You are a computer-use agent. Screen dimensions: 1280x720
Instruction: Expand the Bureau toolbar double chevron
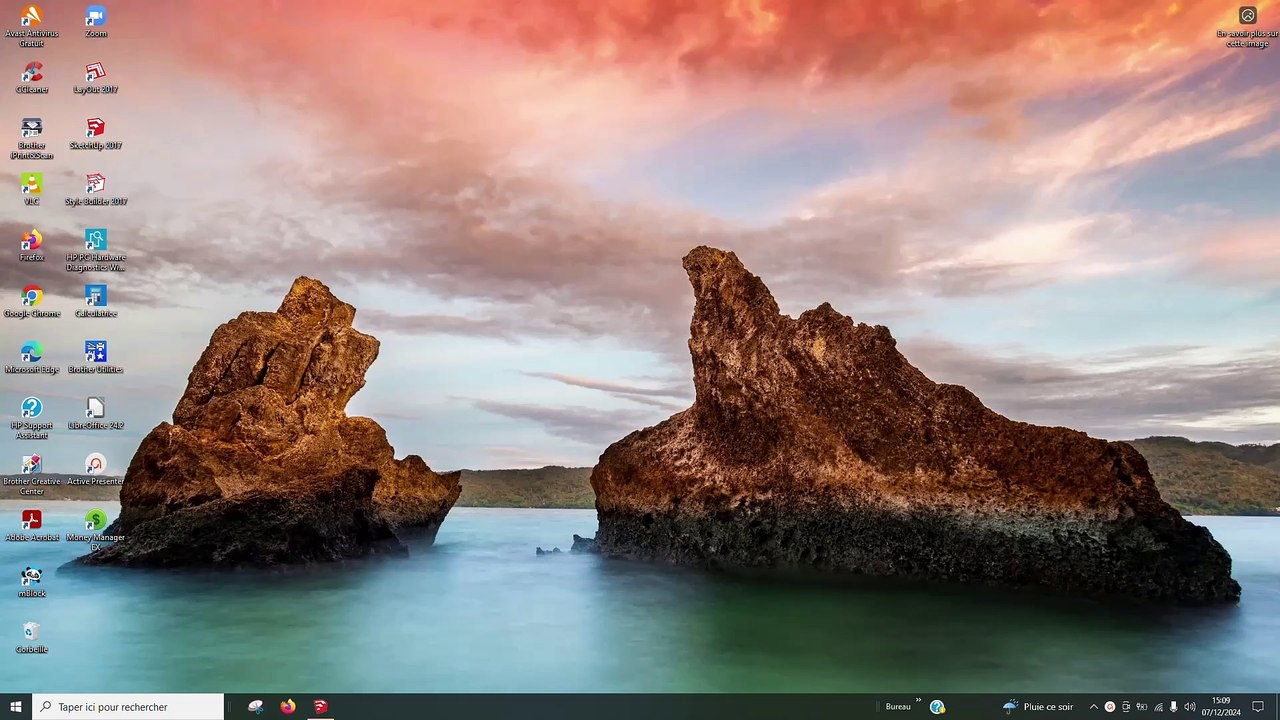(x=918, y=701)
